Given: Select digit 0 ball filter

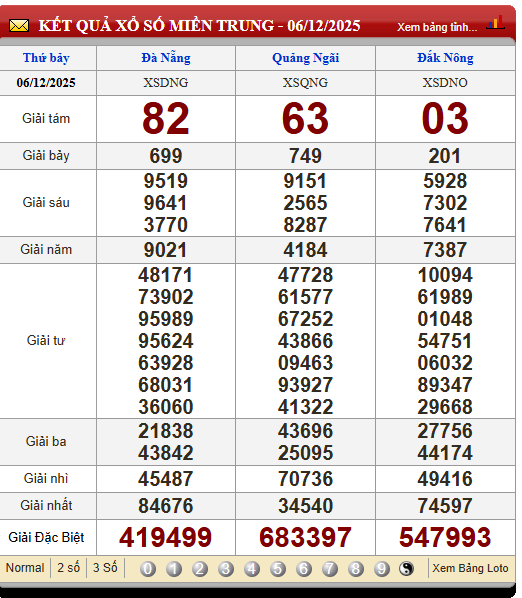Looking at the screenshot, I should point(148,569).
